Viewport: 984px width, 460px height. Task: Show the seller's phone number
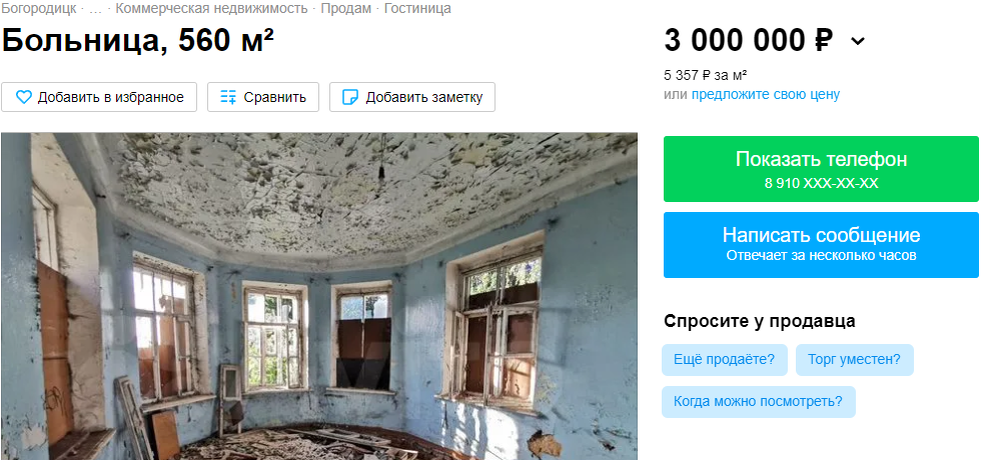click(x=821, y=169)
